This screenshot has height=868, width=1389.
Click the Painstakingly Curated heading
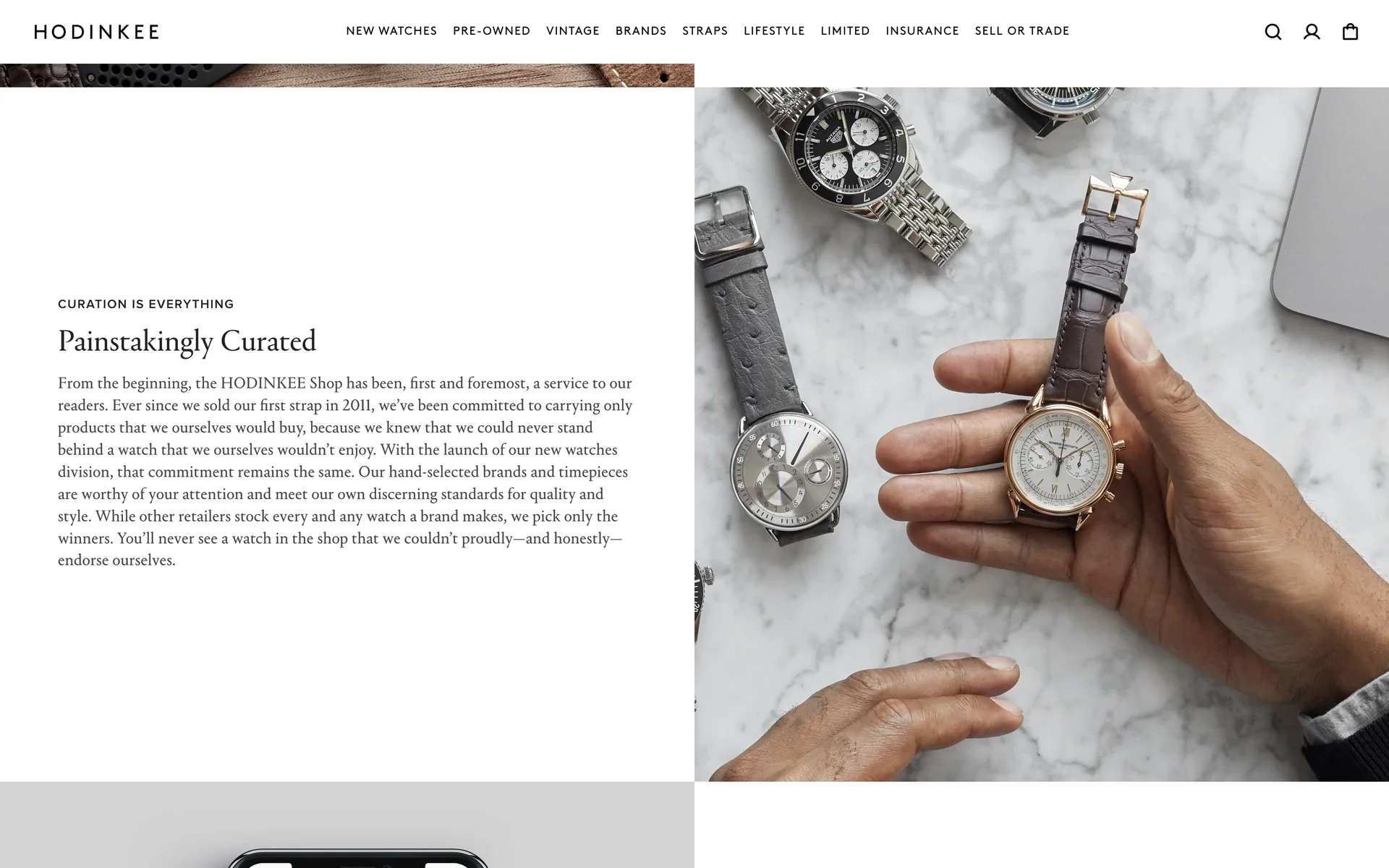187,341
